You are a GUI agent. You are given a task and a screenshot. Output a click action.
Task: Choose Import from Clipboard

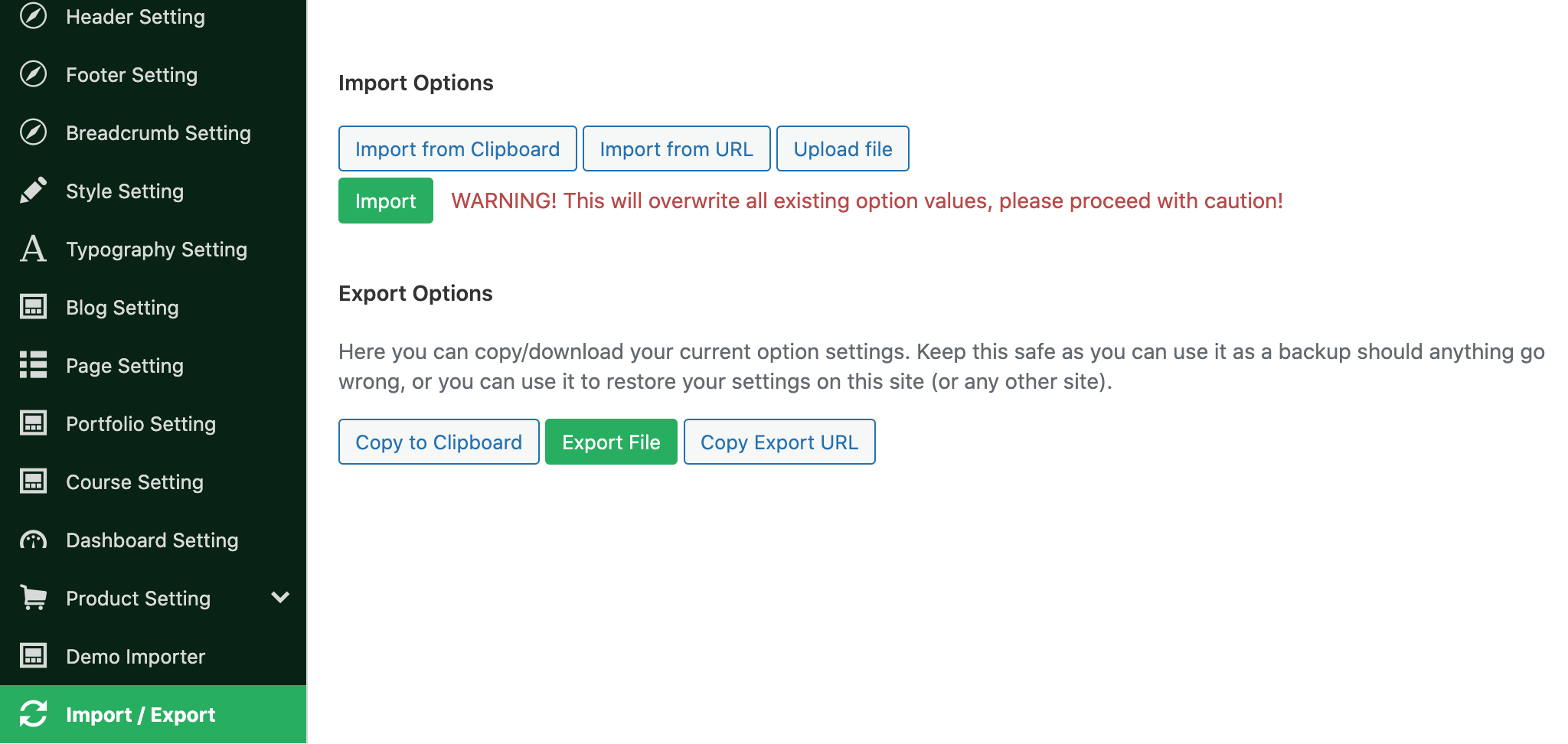[x=458, y=148]
